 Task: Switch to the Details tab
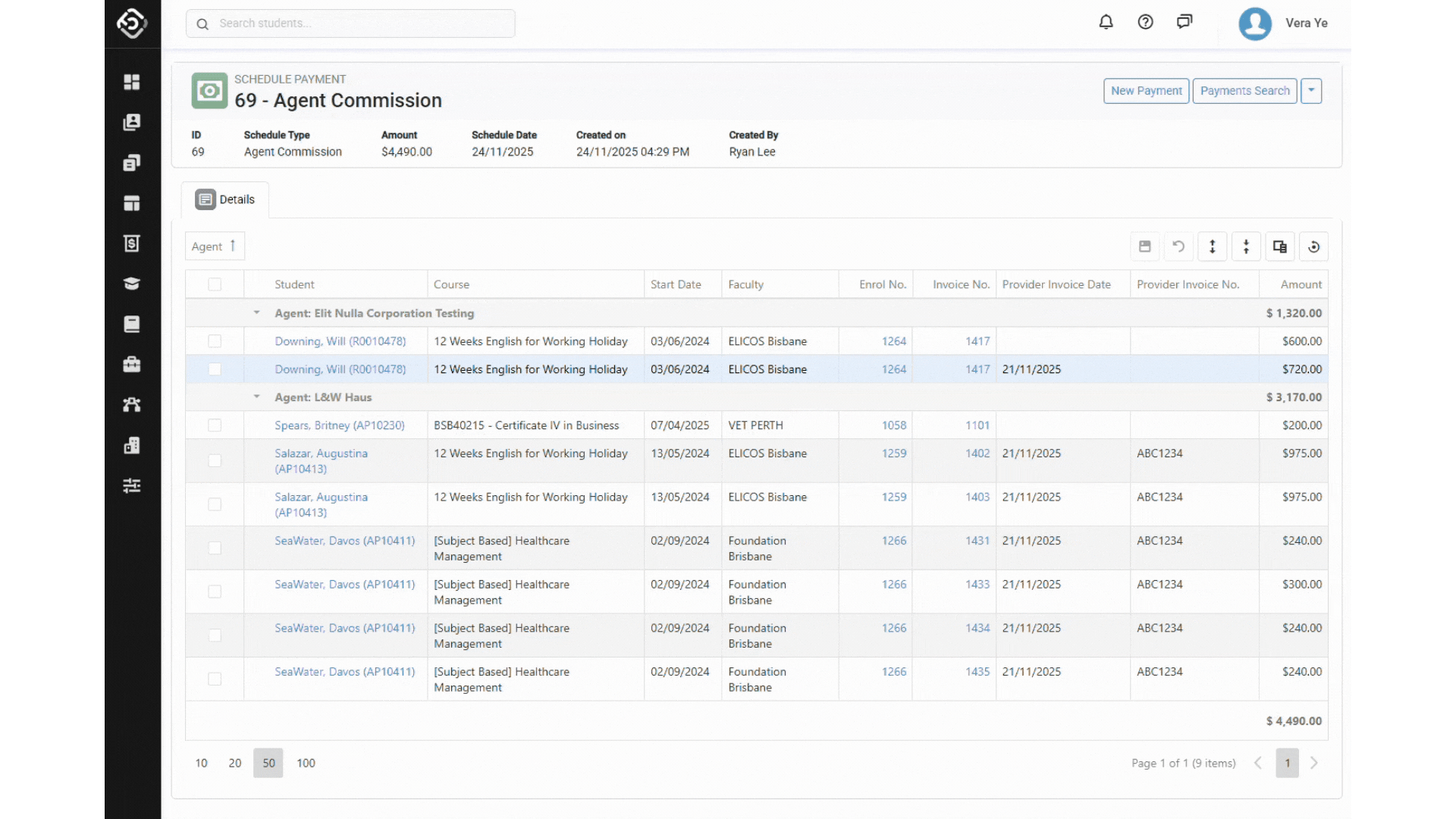pos(225,199)
